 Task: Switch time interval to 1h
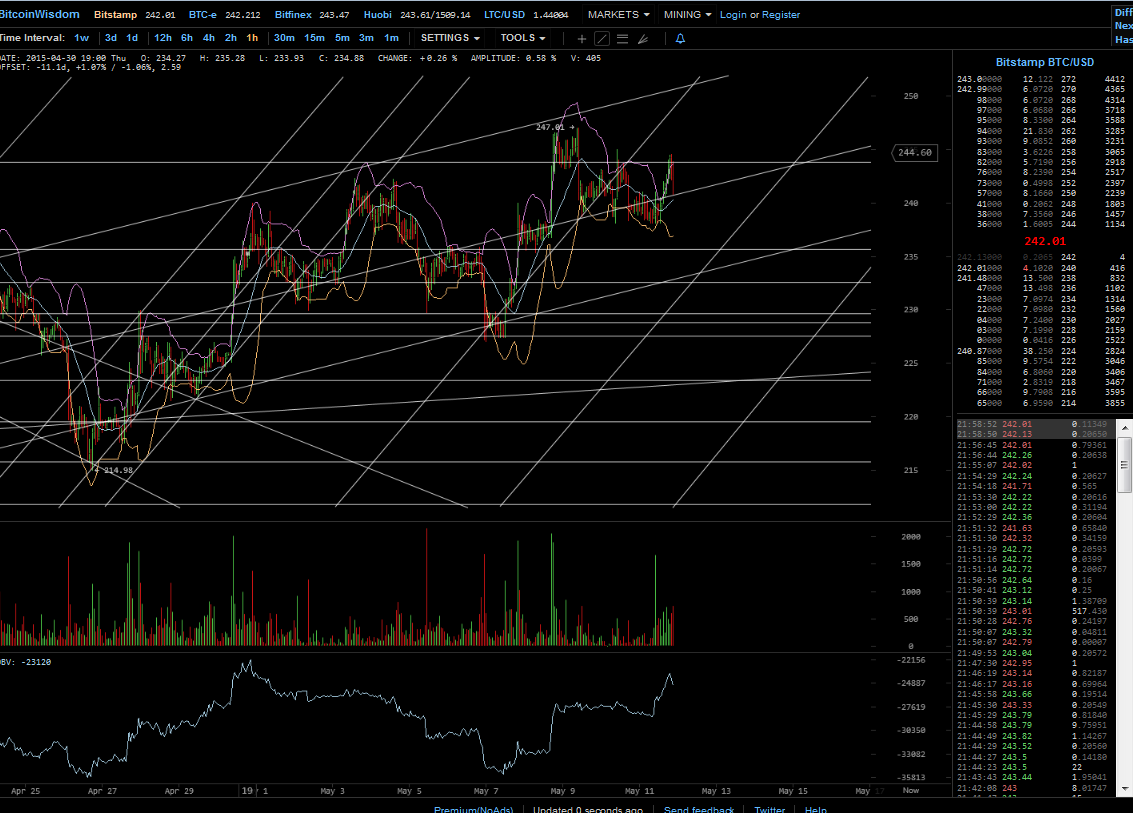pos(252,38)
